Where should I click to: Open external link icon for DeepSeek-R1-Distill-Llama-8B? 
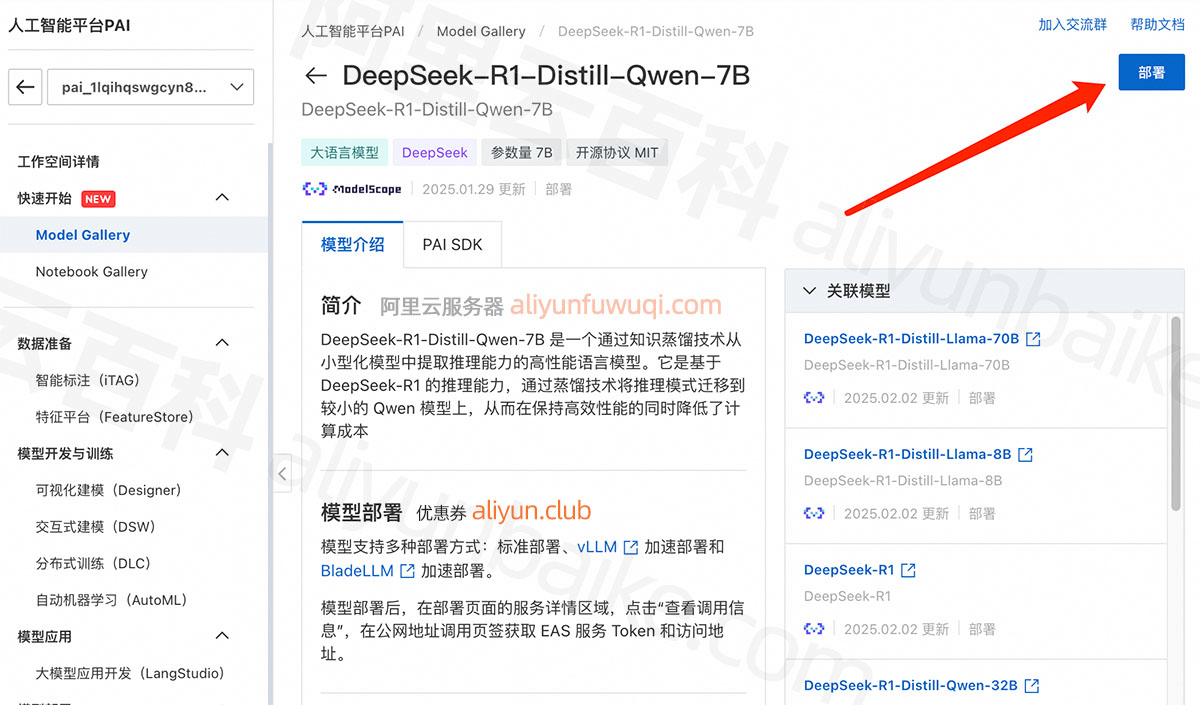(x=1025, y=454)
